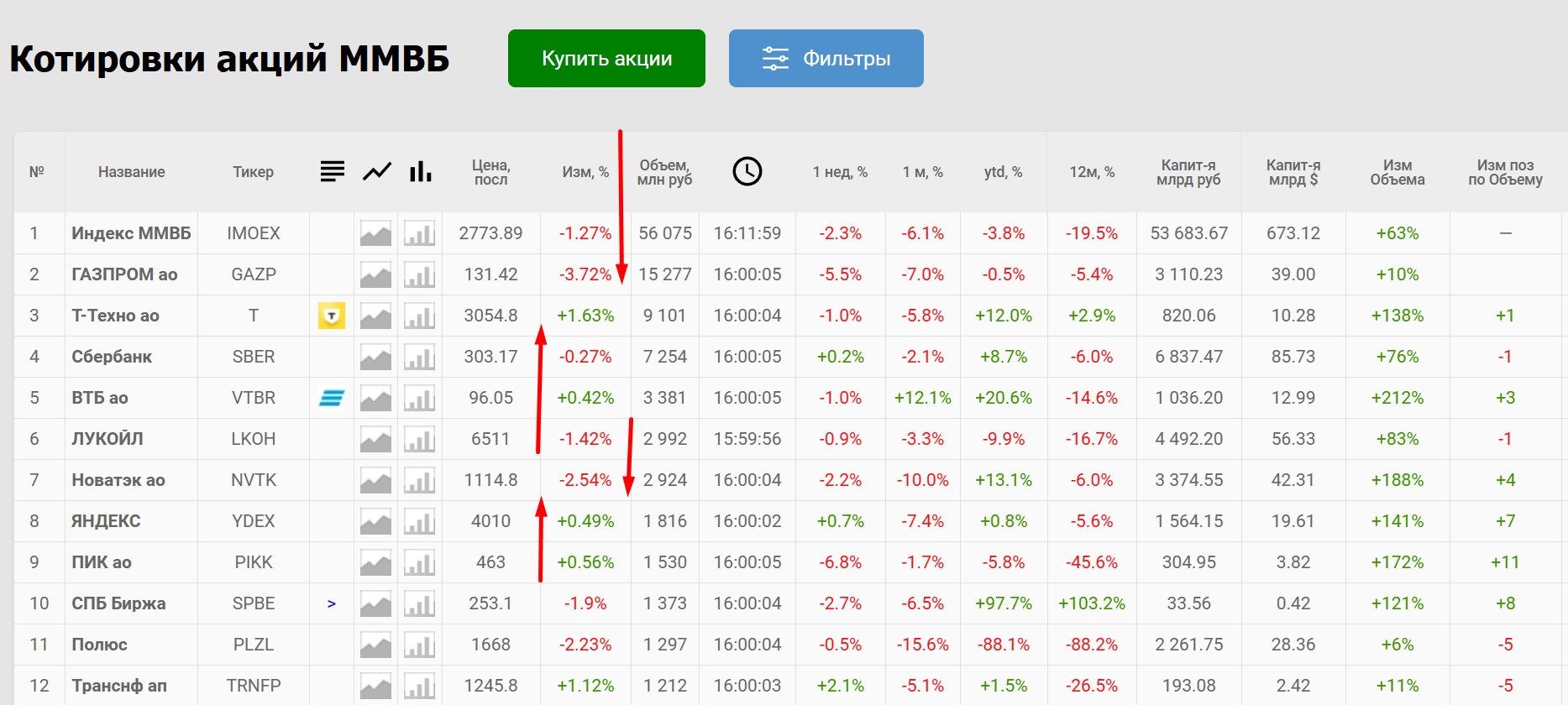Click the SBER ticker cell
The height and width of the screenshot is (705, 1568).
coord(254,357)
